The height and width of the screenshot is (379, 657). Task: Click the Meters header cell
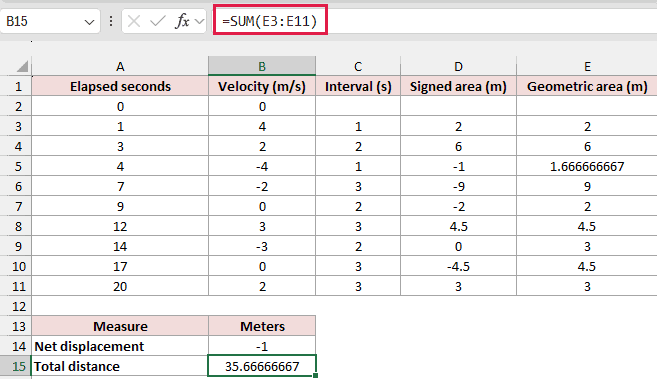262,326
